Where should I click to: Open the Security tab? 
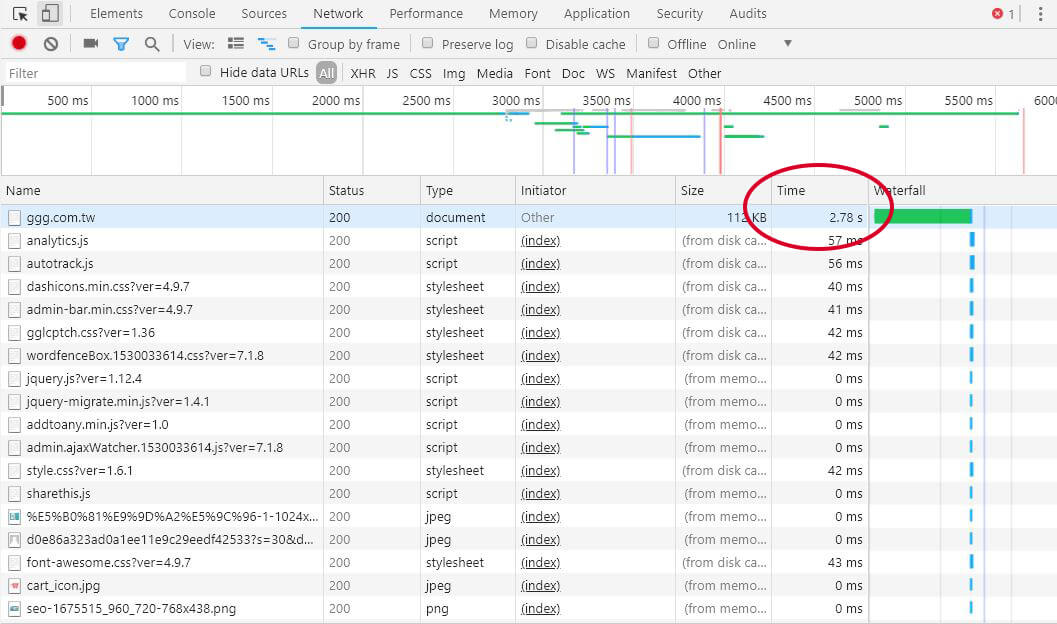click(x=680, y=13)
